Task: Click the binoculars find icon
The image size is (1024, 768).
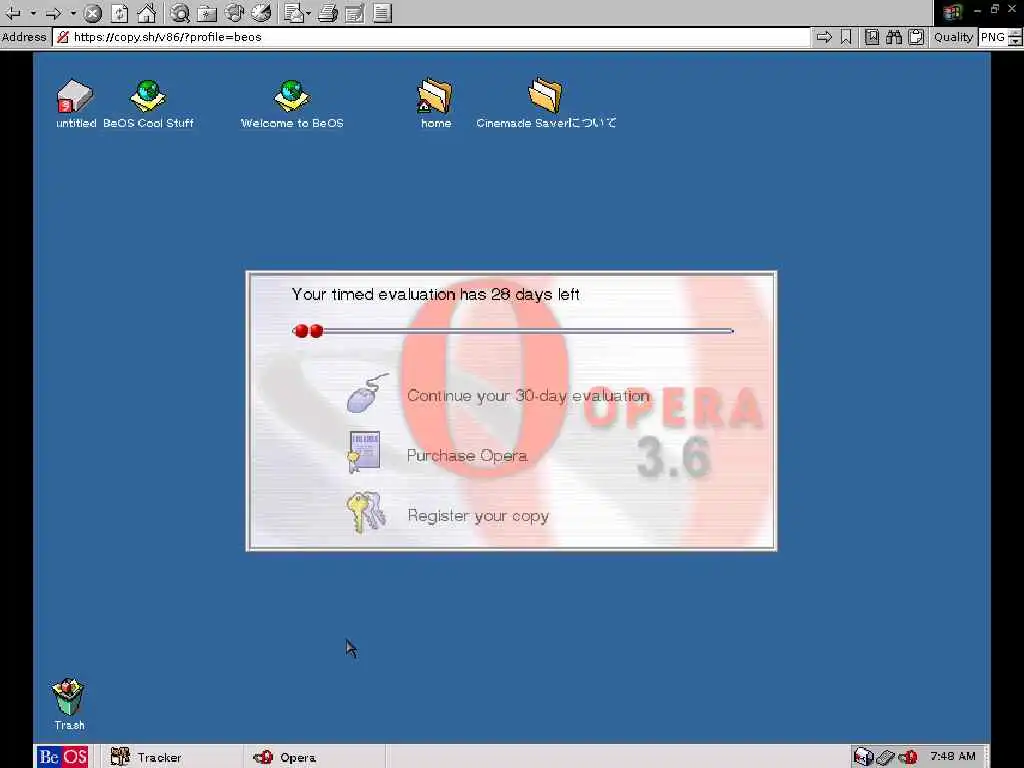Action: (x=894, y=37)
